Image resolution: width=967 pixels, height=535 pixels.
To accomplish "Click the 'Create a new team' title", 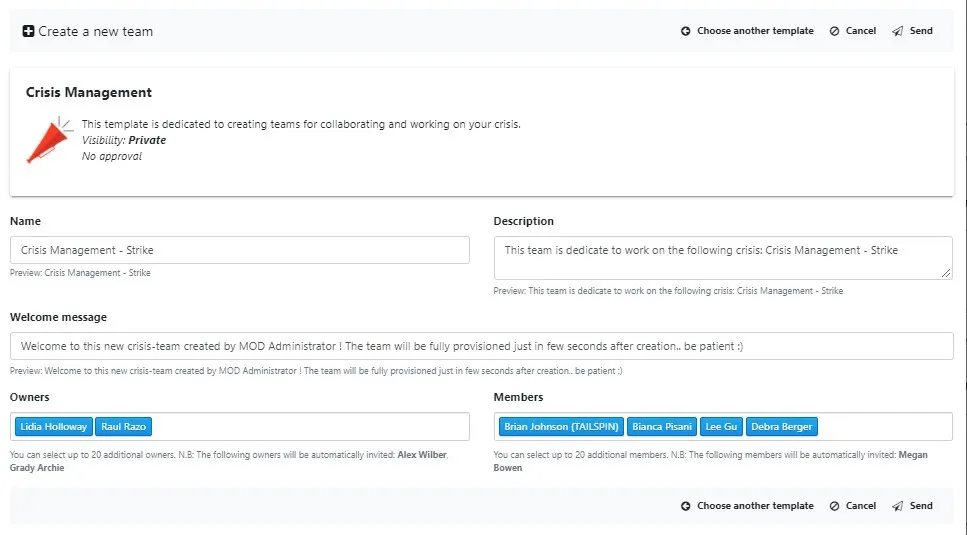I will [x=96, y=31].
